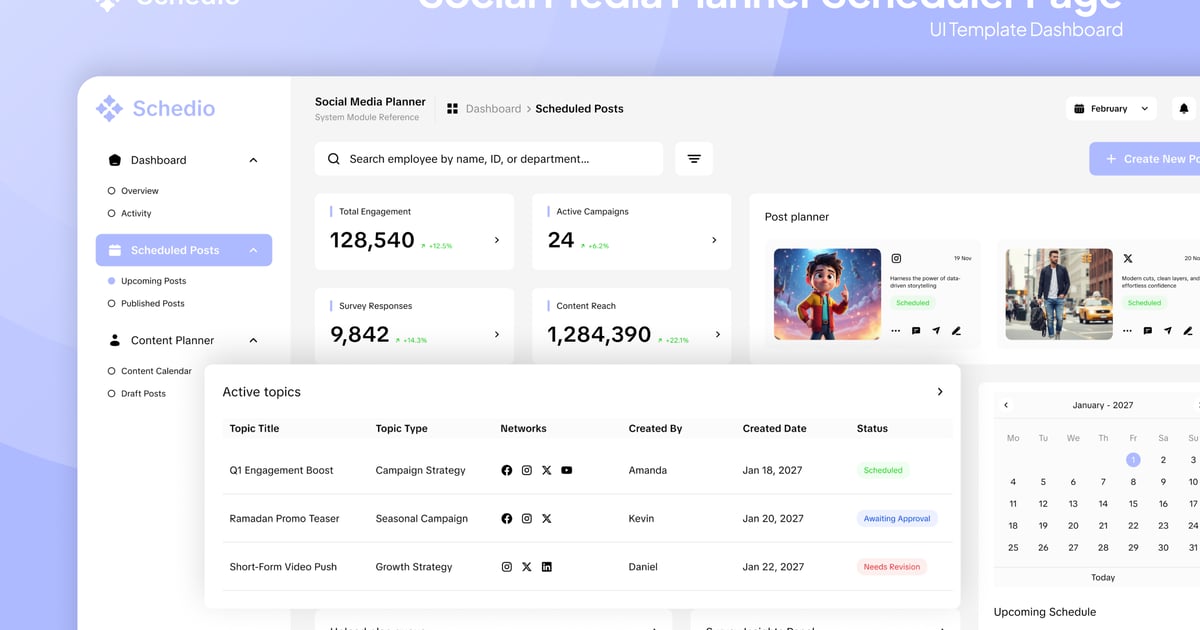Click the Create New Post button
The image size is (1200, 630).
[1150, 159]
